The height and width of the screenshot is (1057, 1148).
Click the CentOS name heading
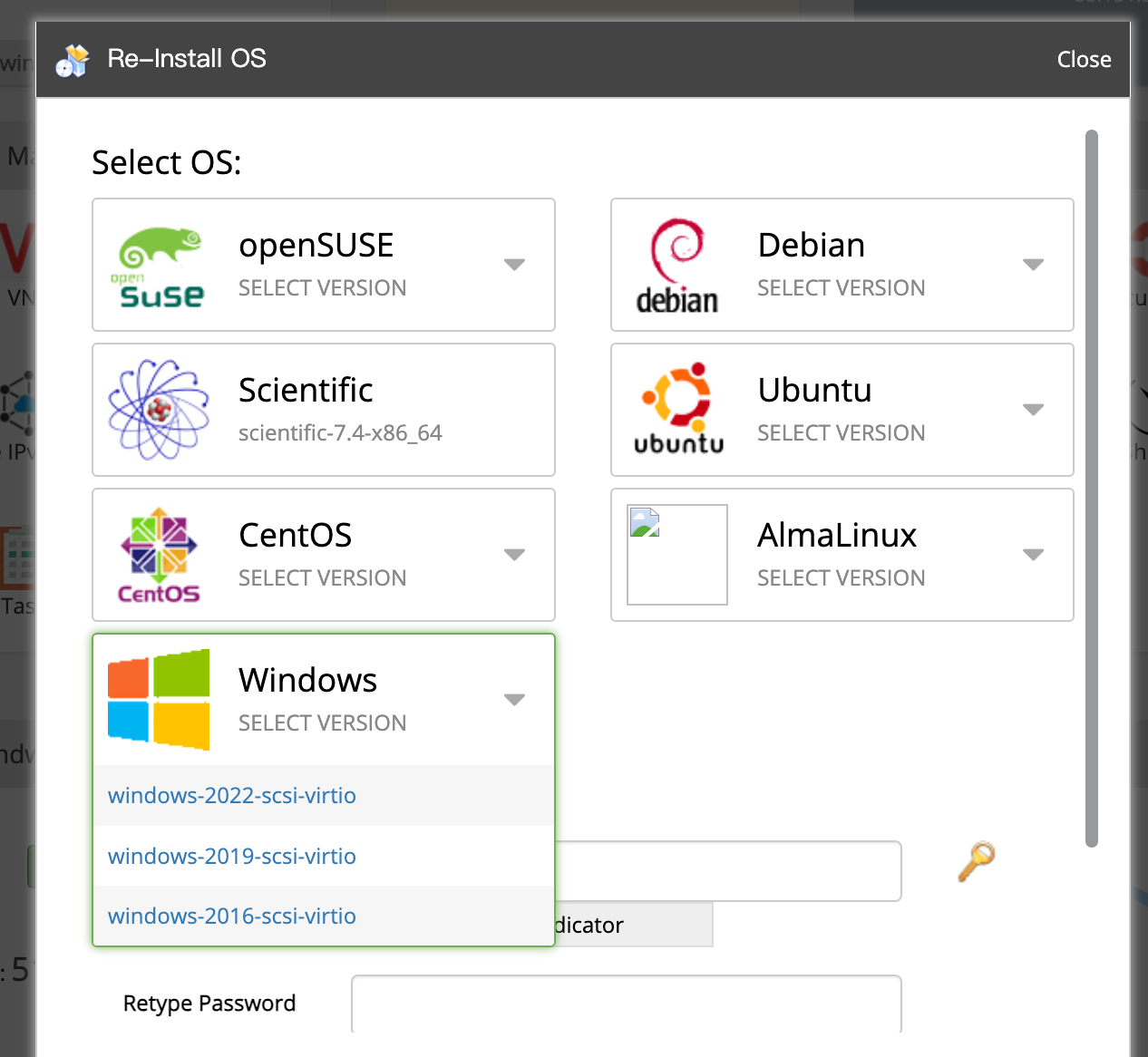click(295, 535)
